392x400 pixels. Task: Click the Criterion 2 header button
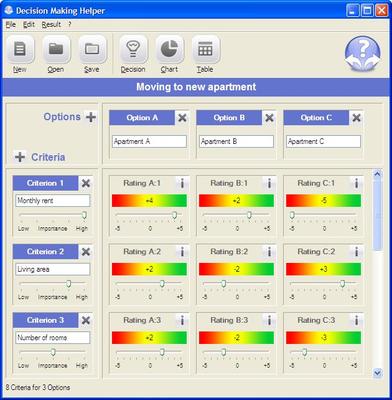point(45,252)
